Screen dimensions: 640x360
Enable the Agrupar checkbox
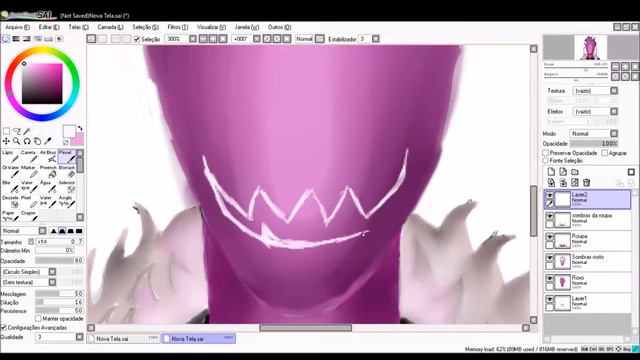click(x=604, y=153)
